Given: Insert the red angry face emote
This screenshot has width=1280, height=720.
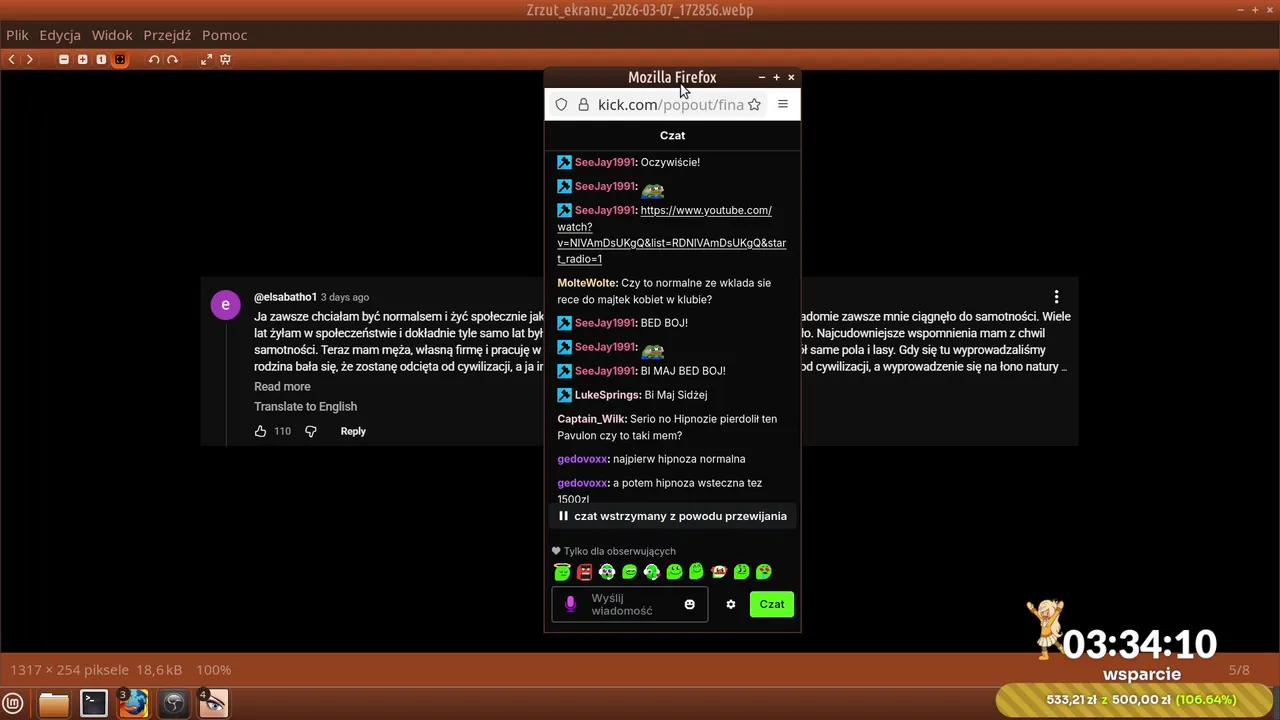Looking at the screenshot, I should pyautogui.click(x=585, y=572).
